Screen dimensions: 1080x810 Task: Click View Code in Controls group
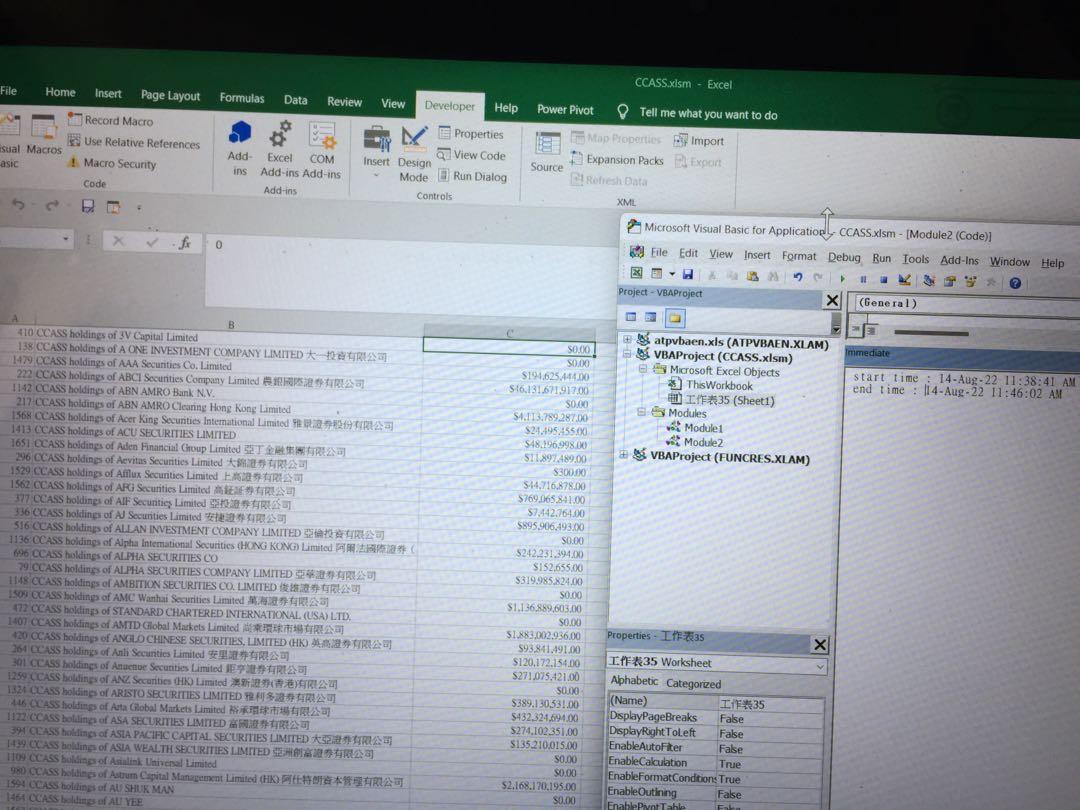coord(472,155)
